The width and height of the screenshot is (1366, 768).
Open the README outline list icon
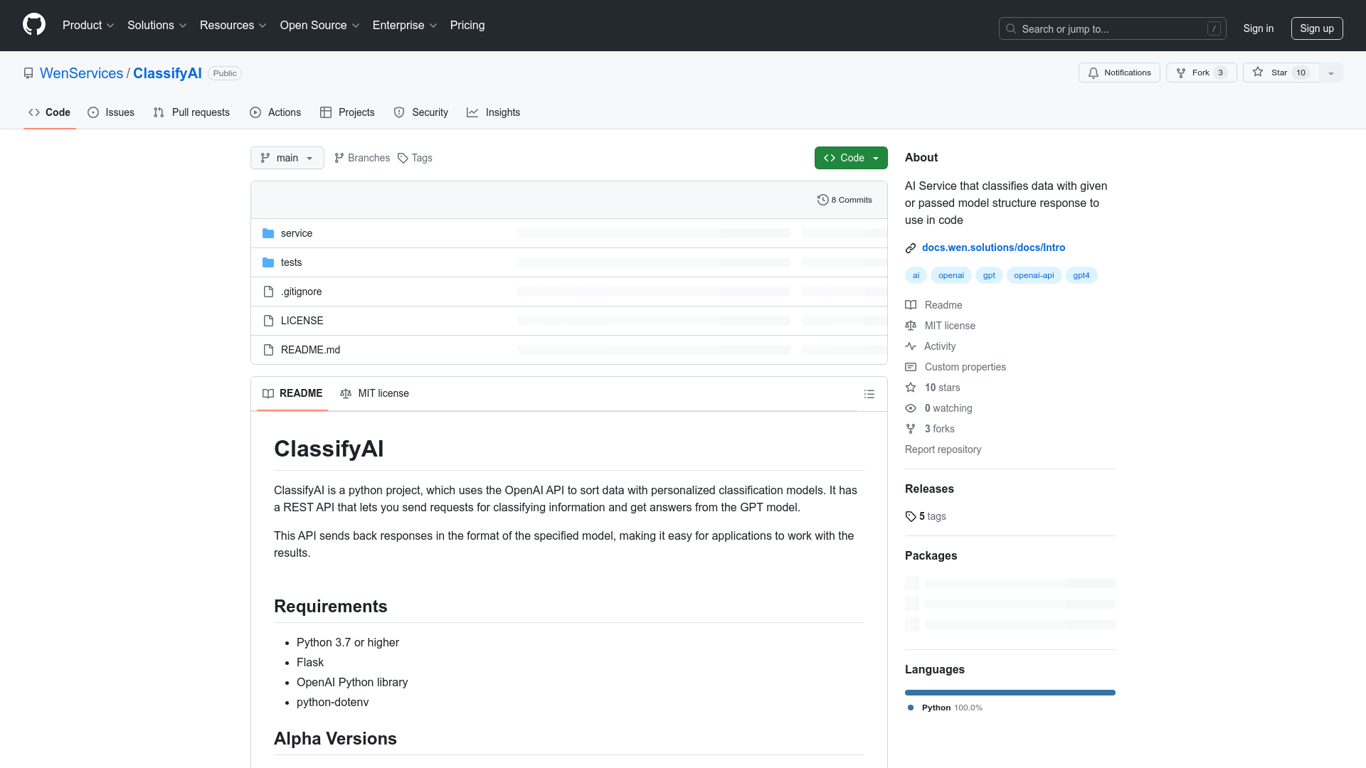tap(869, 394)
